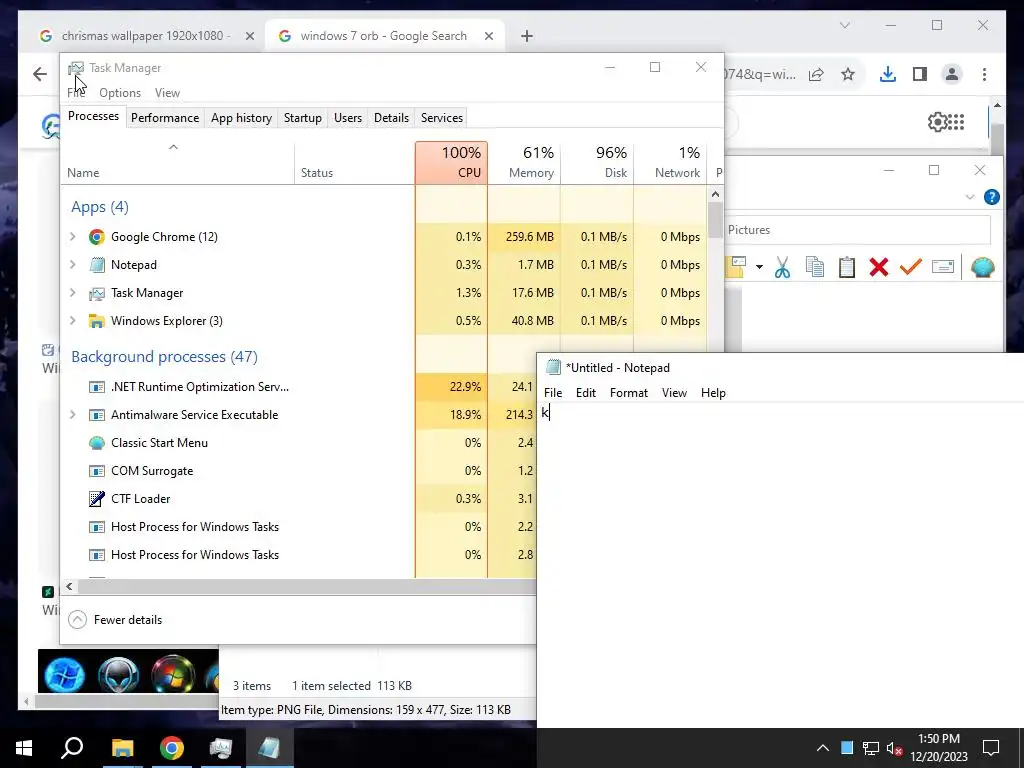Sort by the Name column header
1024x768 pixels.
click(177, 163)
